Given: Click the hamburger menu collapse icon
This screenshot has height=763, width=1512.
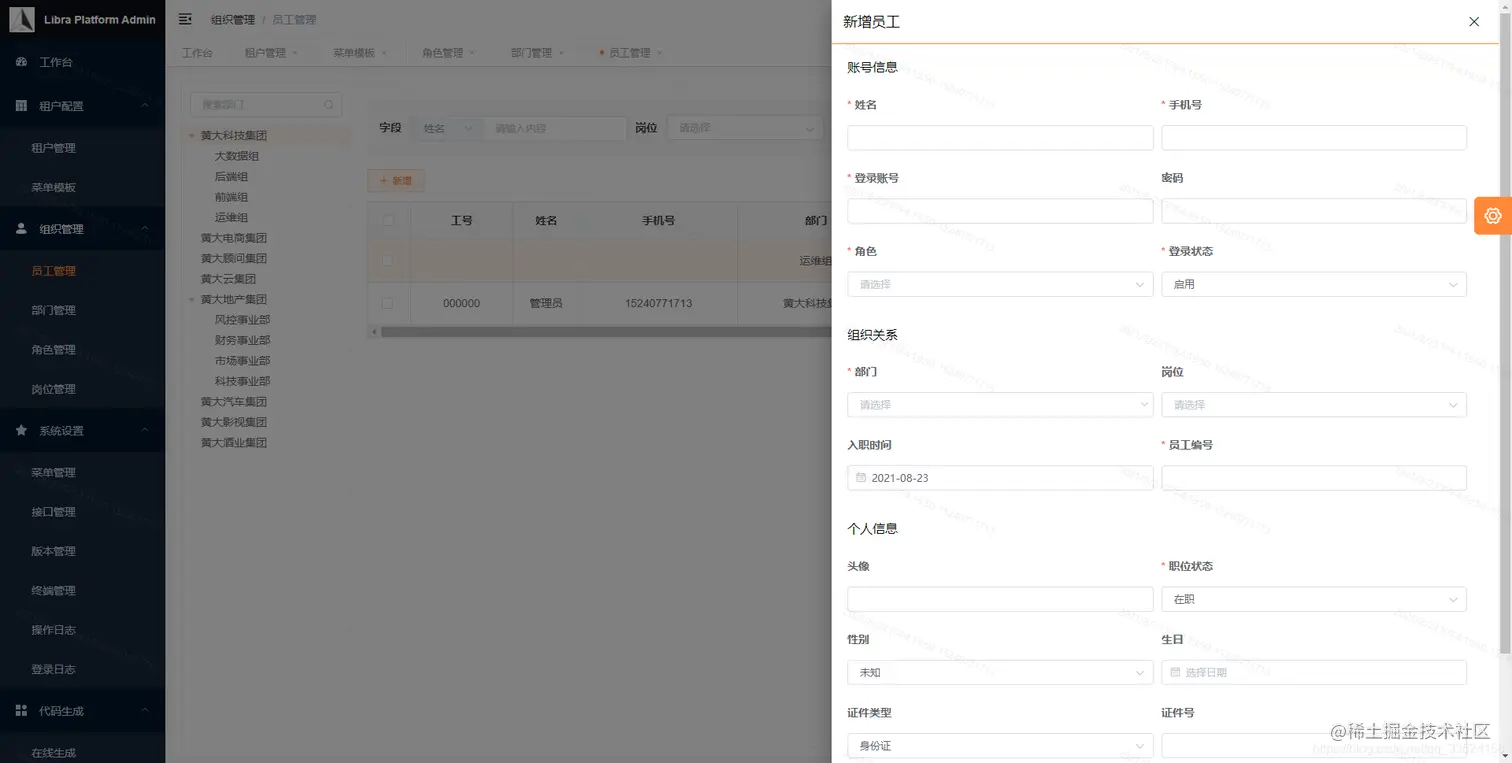Looking at the screenshot, I should pyautogui.click(x=182, y=18).
